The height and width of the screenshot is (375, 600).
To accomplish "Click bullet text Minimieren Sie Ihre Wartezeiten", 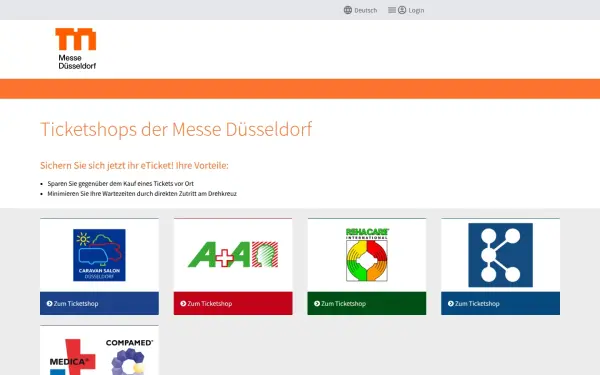I will [142, 194].
